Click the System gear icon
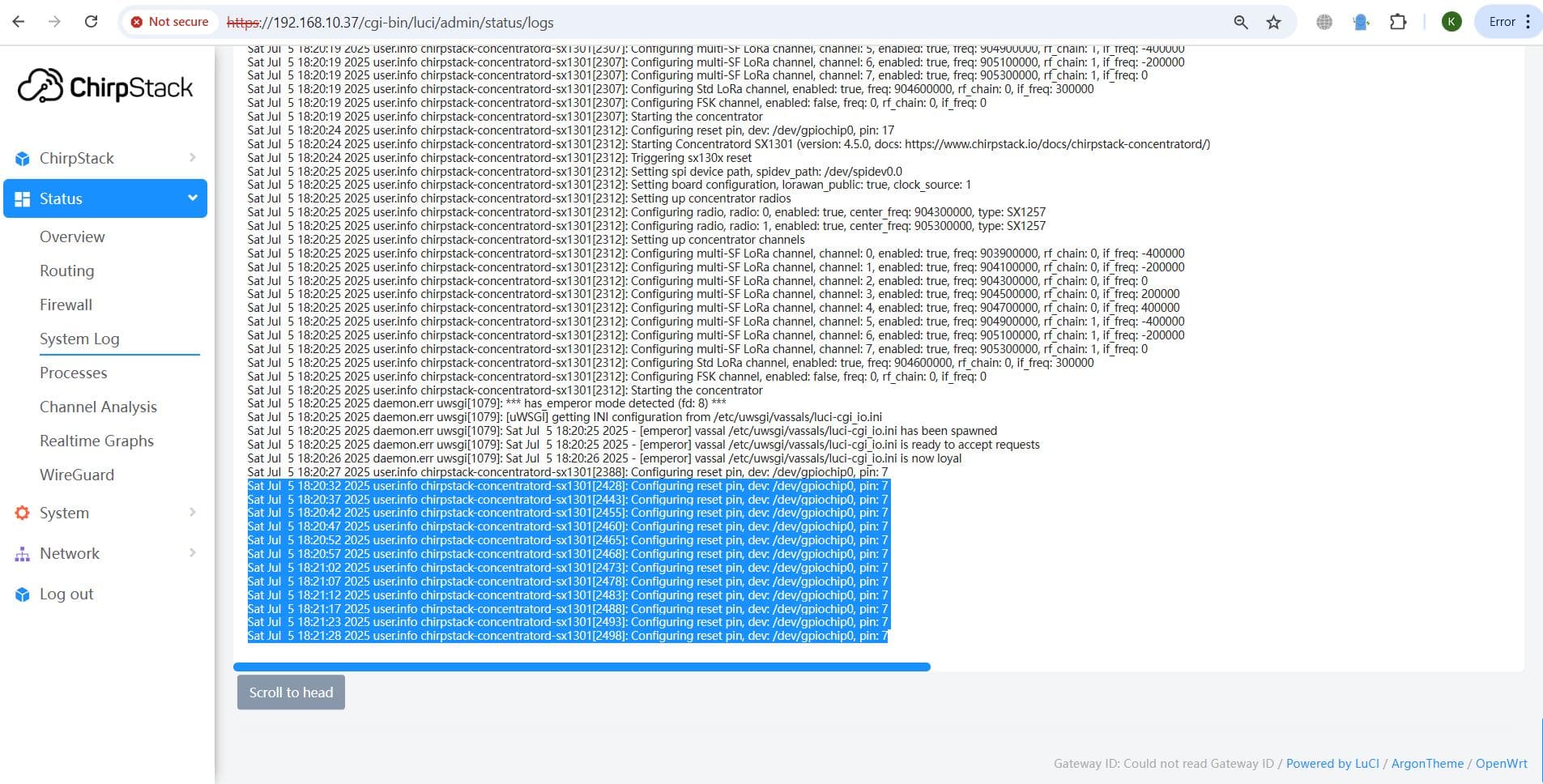 click(x=23, y=513)
